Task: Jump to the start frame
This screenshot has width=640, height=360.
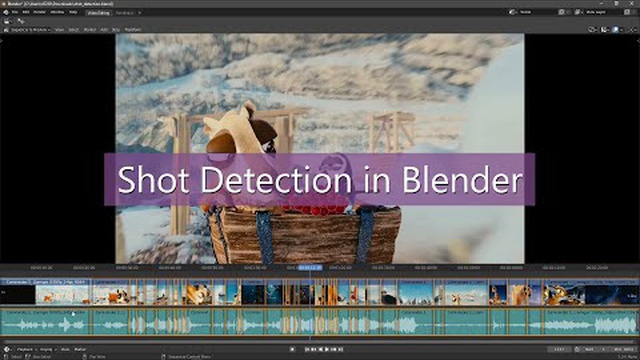Action: 307,349
